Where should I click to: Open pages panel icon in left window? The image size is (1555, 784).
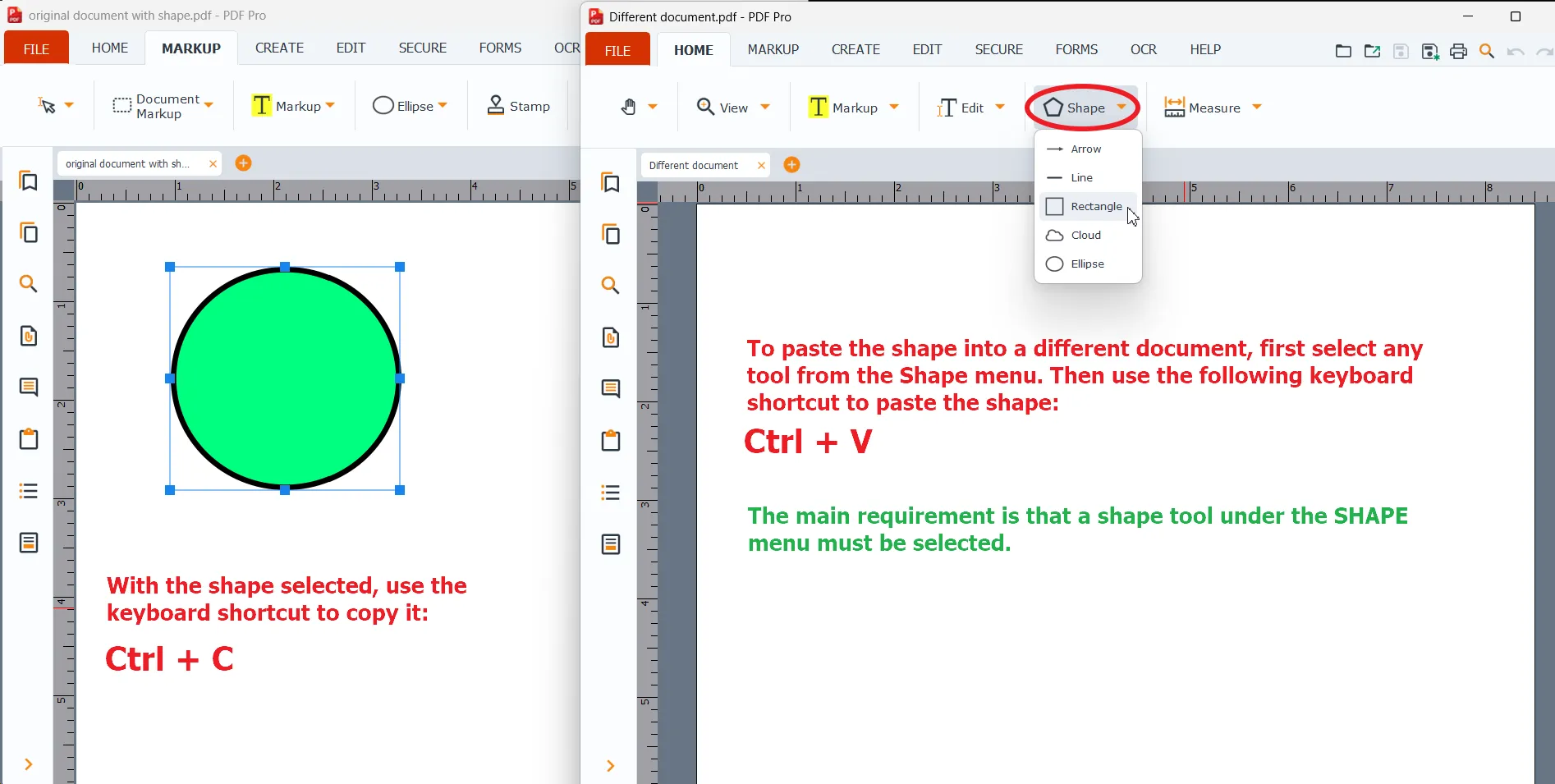(29, 233)
